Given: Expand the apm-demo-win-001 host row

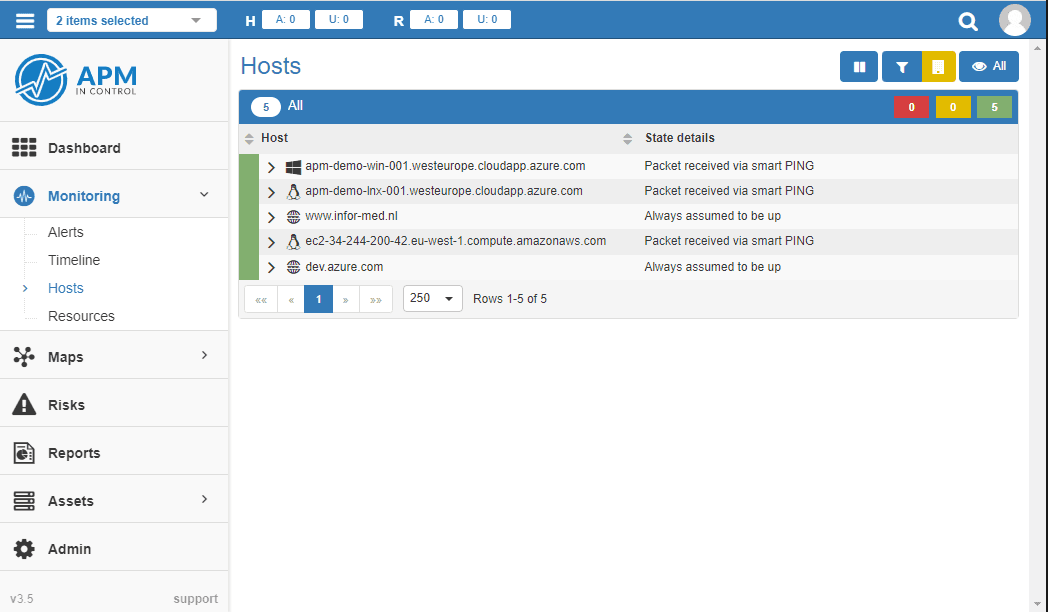Looking at the screenshot, I should coord(271,167).
